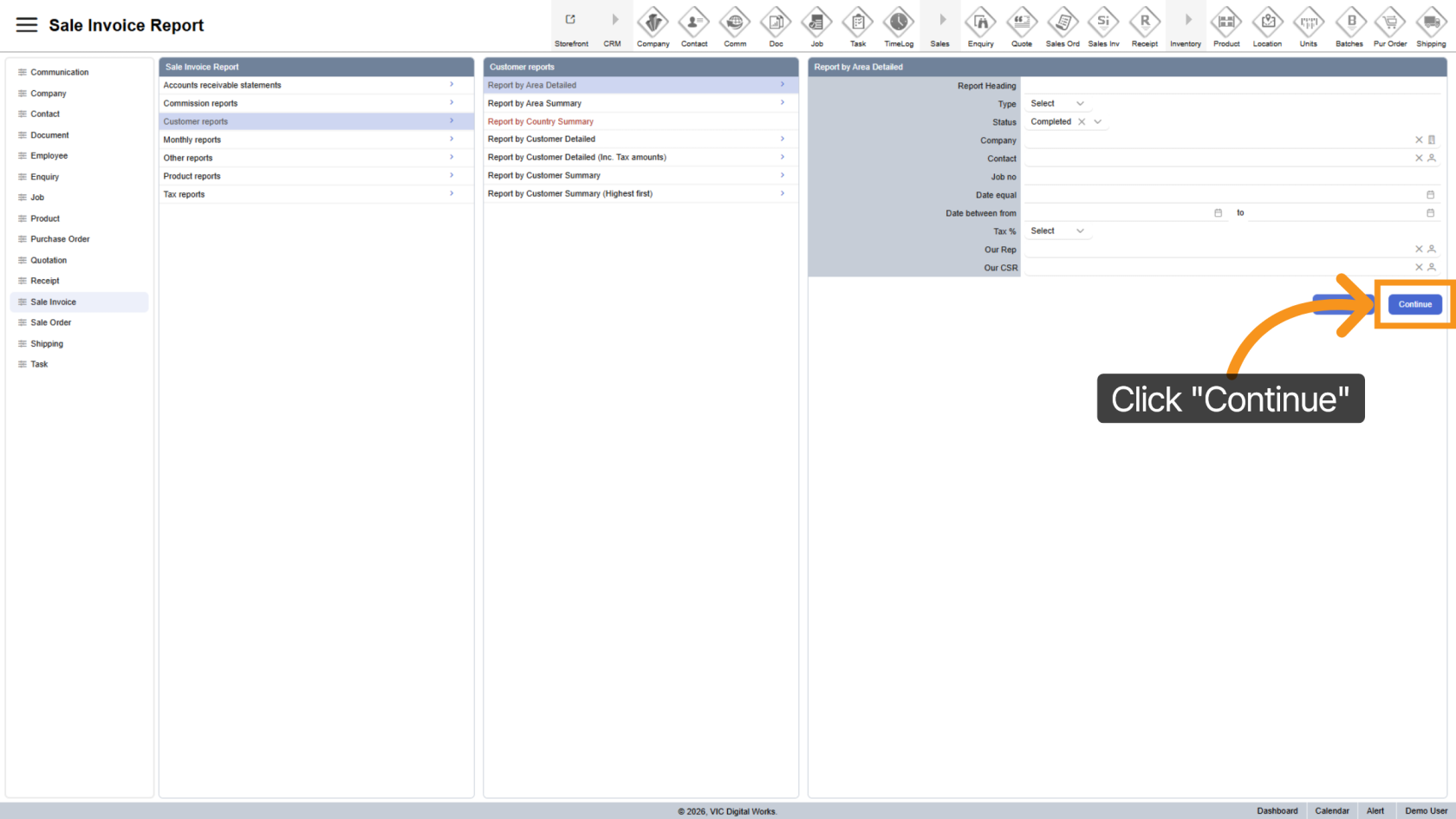Open the TimeLog clock icon

coord(898,23)
